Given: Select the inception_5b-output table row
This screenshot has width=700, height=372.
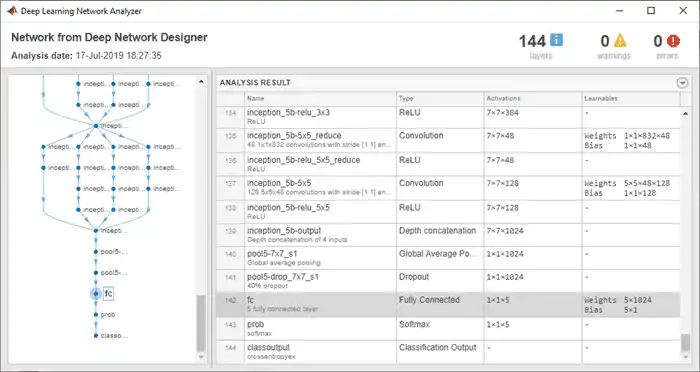Looking at the screenshot, I should click(448, 235).
